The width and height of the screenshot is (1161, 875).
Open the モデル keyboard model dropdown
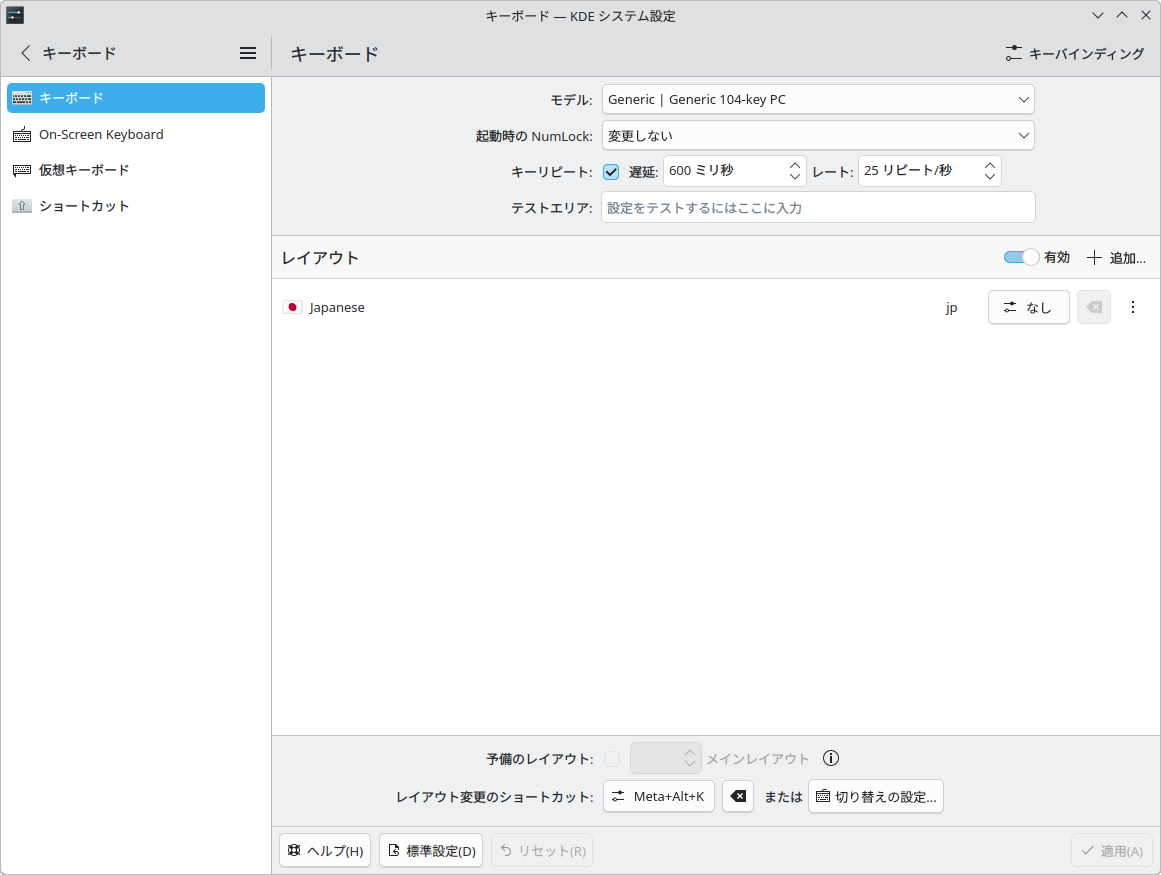pyautogui.click(x=818, y=99)
